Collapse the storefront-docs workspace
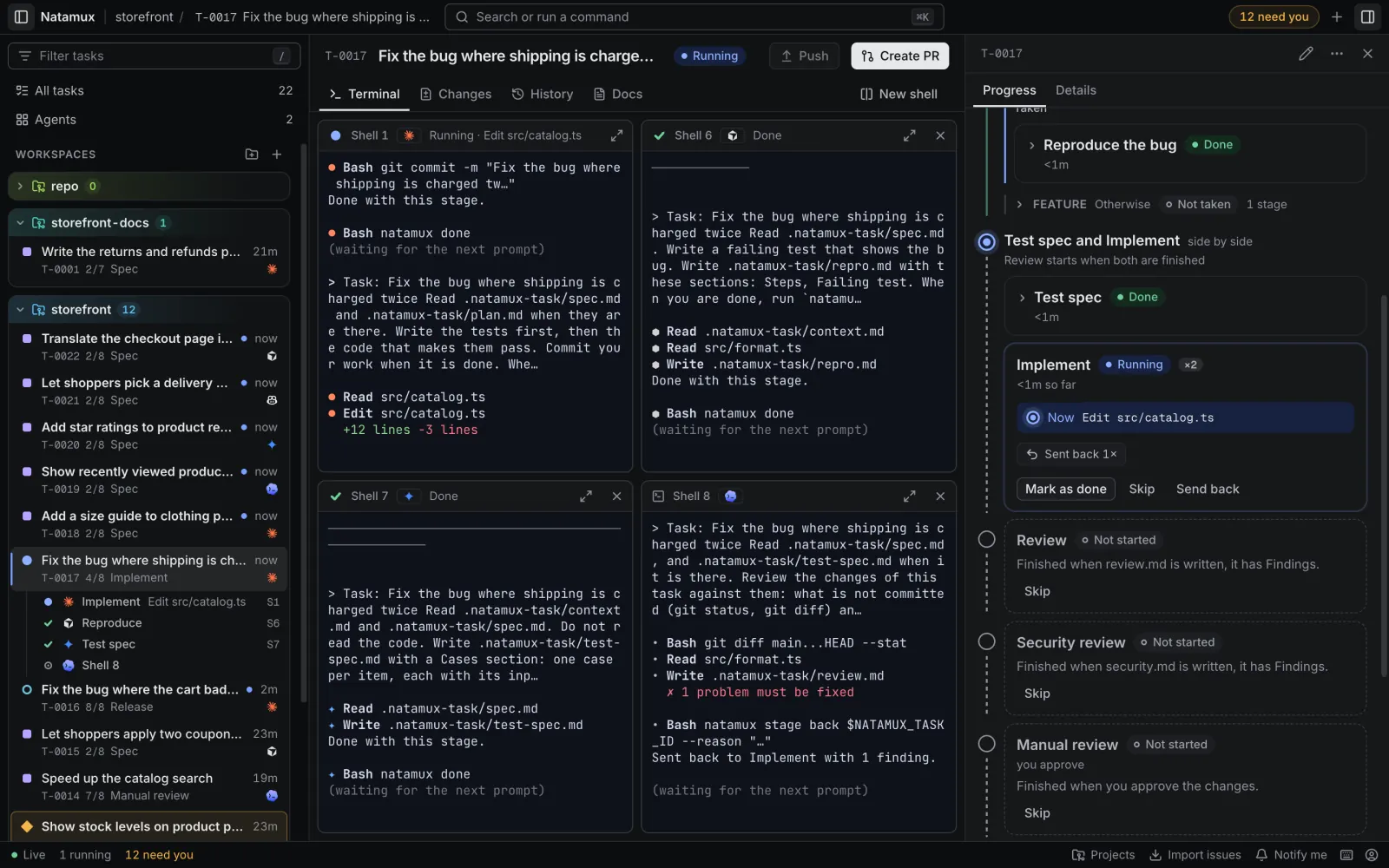 [x=20, y=223]
